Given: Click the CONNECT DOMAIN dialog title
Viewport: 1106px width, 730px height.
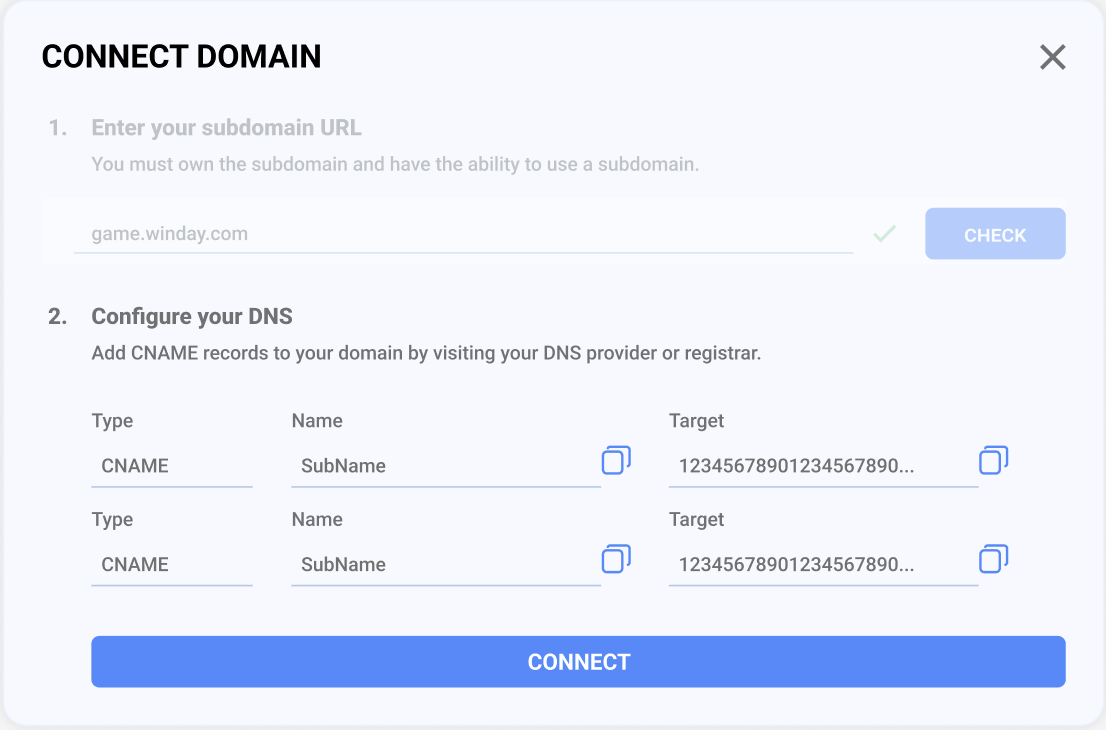Looking at the screenshot, I should point(181,56).
